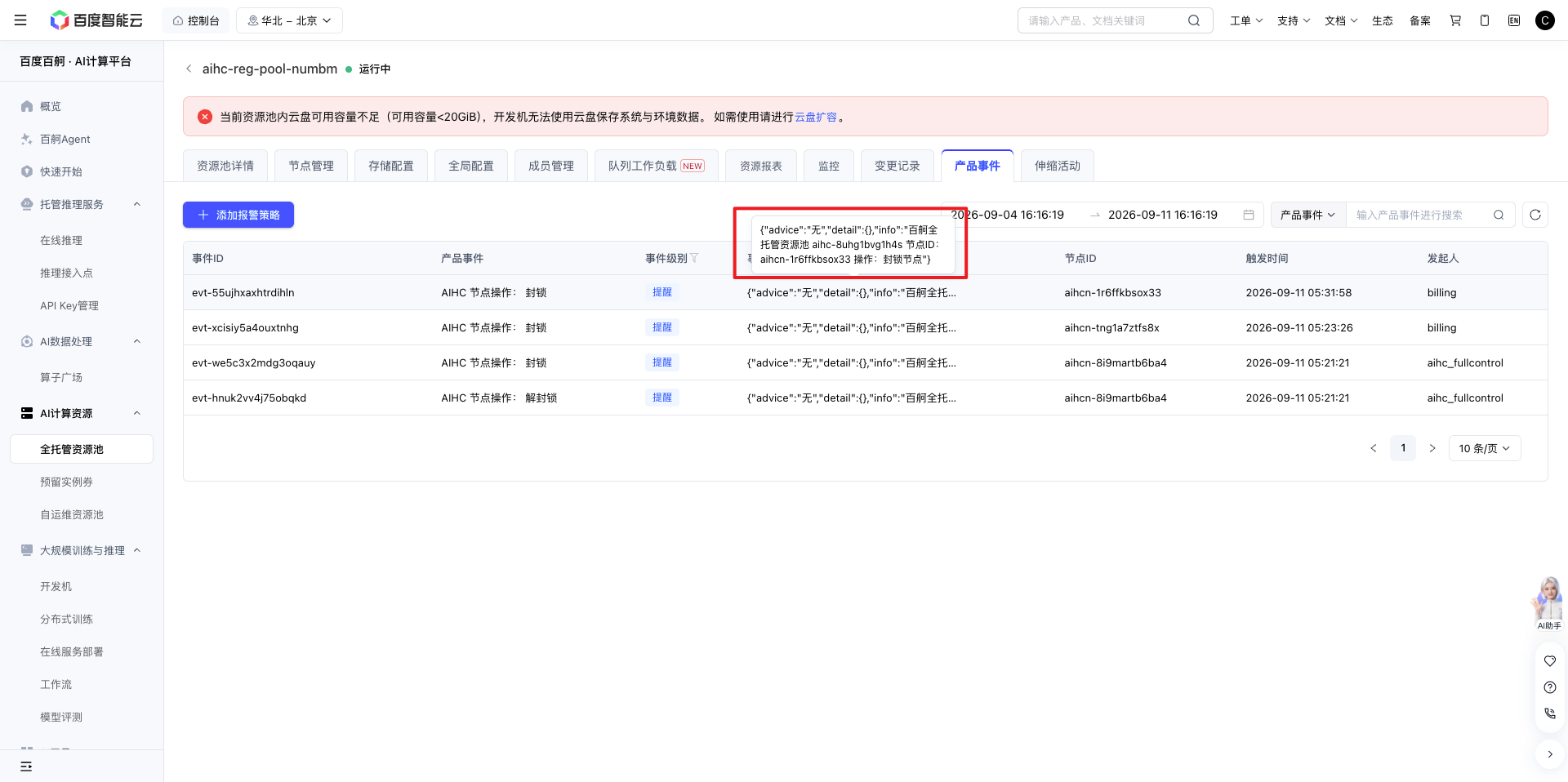Image resolution: width=1568 pixels, height=782 pixels.
Task: Open the 支持 dropdown menu
Action: pos(1294,20)
